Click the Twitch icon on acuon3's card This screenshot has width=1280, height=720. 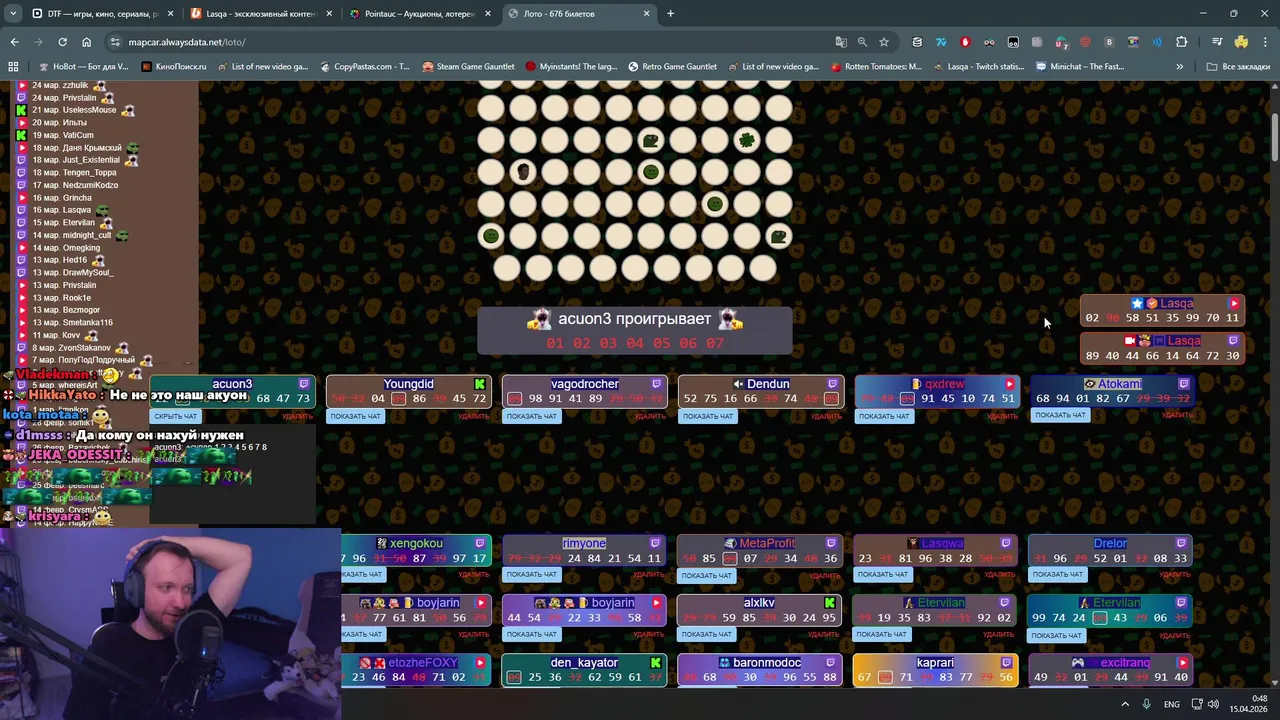[304, 384]
